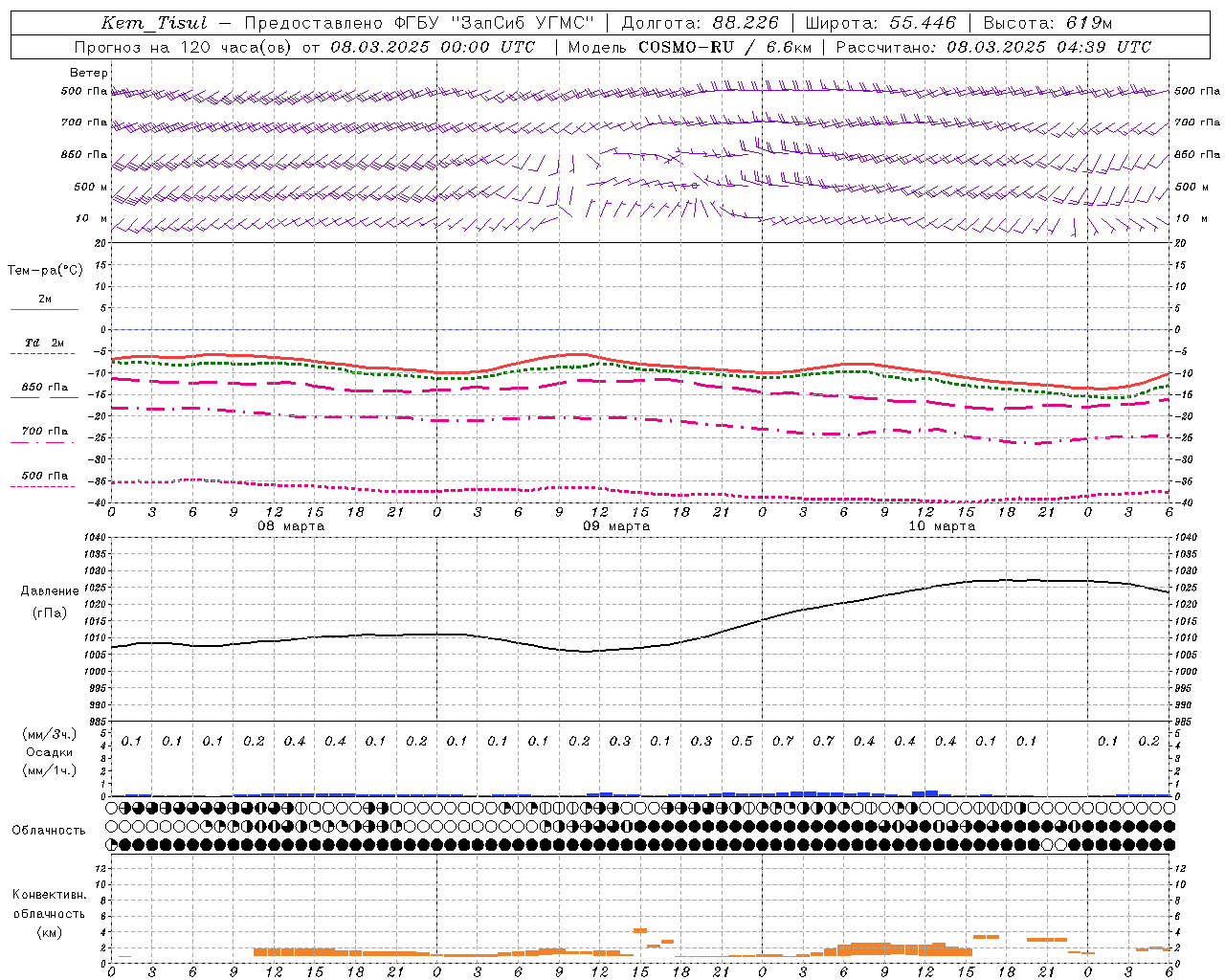The height and width of the screenshot is (980, 1225).
Task: Select the Высота: 619м field
Action: pos(1048,23)
